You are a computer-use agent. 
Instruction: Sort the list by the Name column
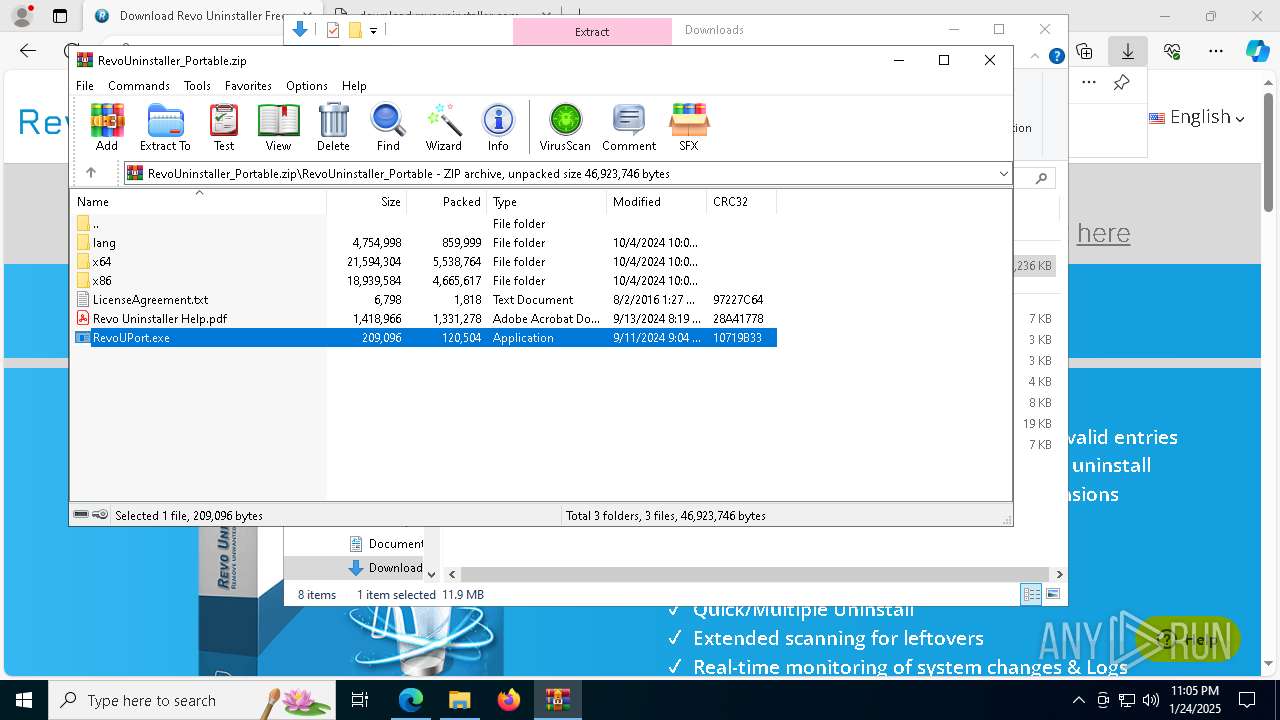point(198,201)
